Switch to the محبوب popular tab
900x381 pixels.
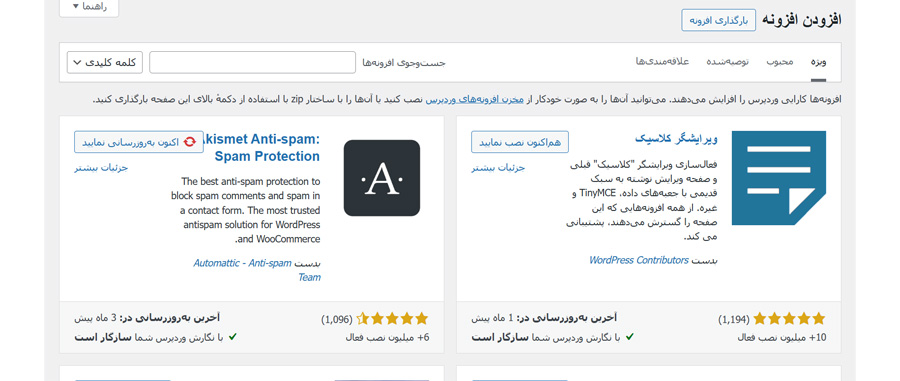779,62
